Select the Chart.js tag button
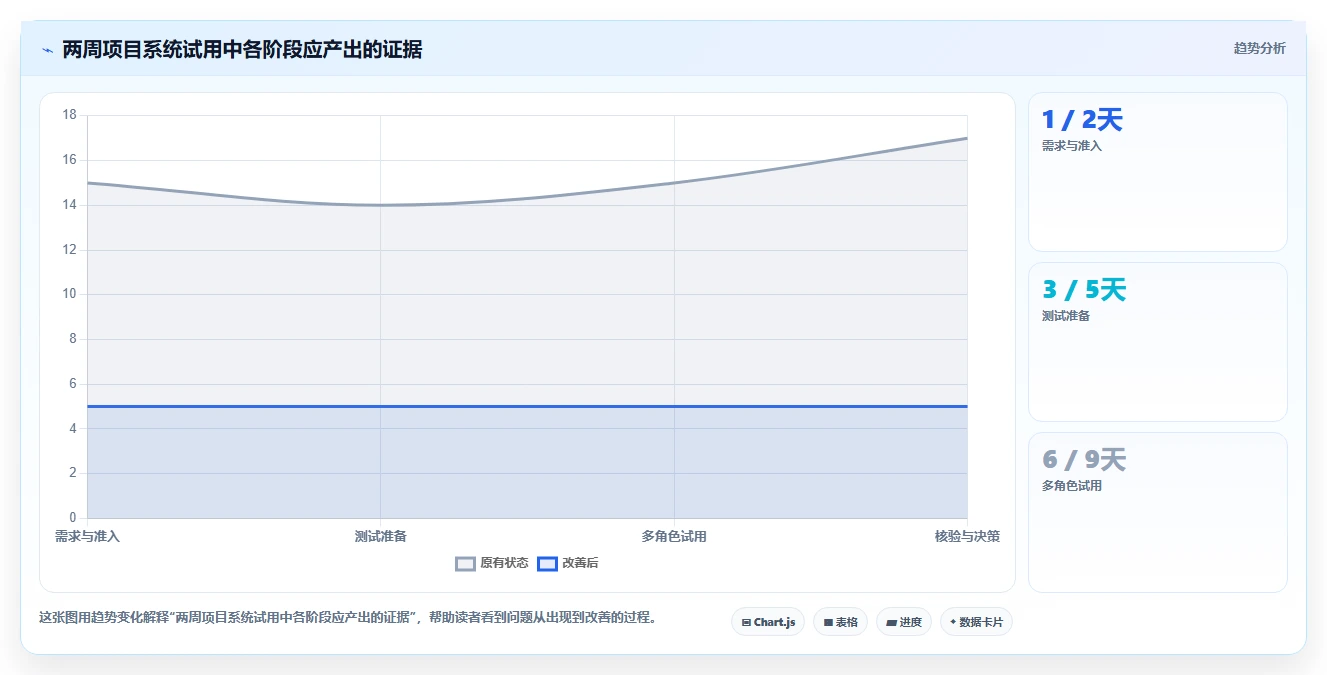 point(768,622)
